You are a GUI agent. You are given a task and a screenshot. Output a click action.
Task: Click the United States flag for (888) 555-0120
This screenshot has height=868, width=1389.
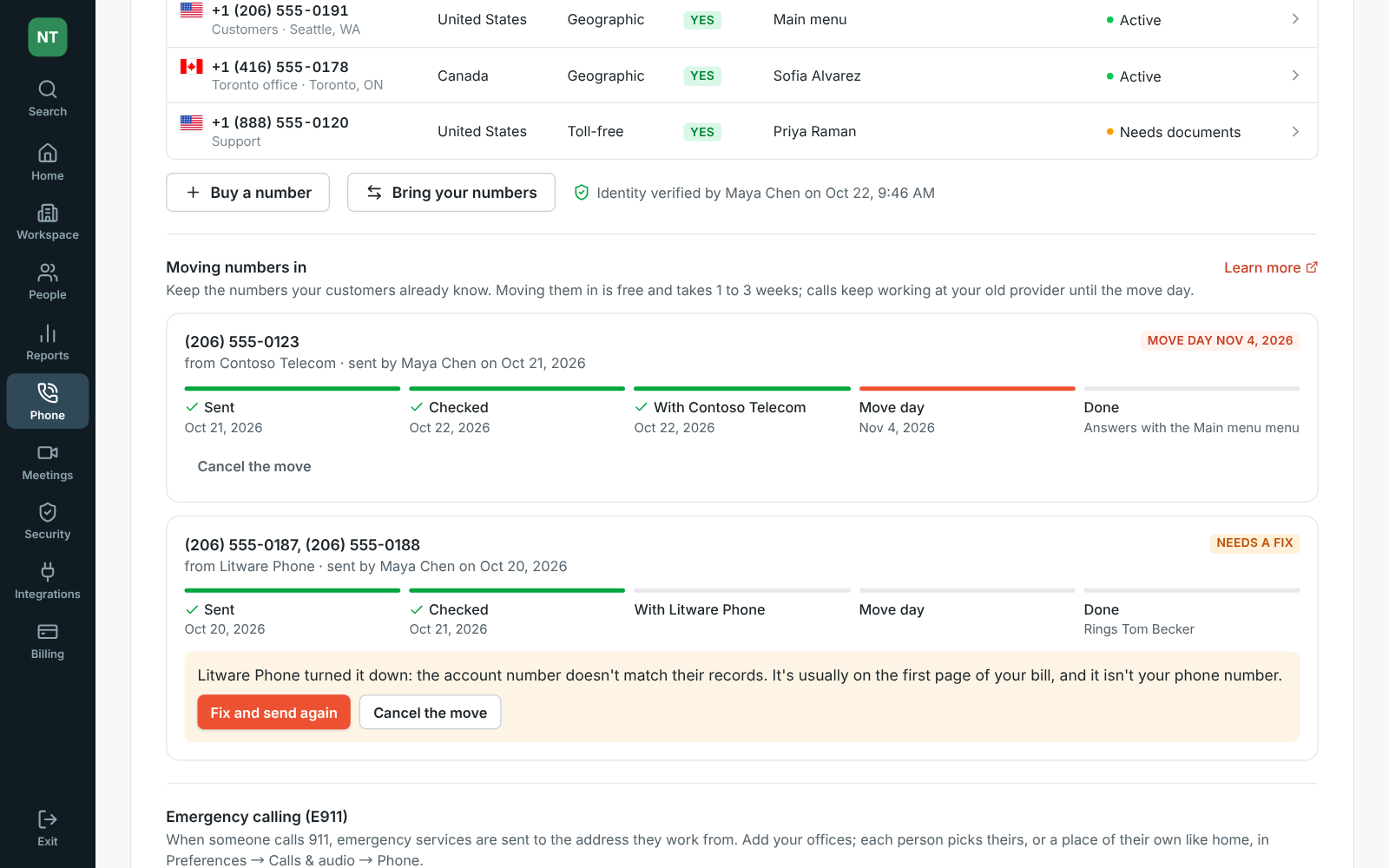coord(192,122)
